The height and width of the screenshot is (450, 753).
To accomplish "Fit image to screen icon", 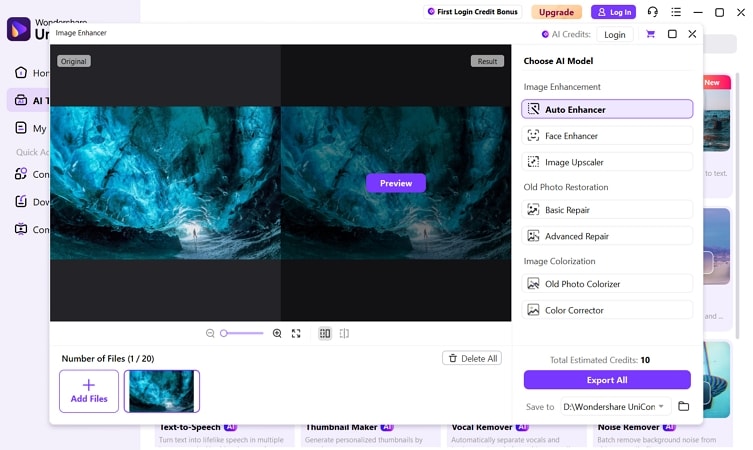I will coord(296,333).
